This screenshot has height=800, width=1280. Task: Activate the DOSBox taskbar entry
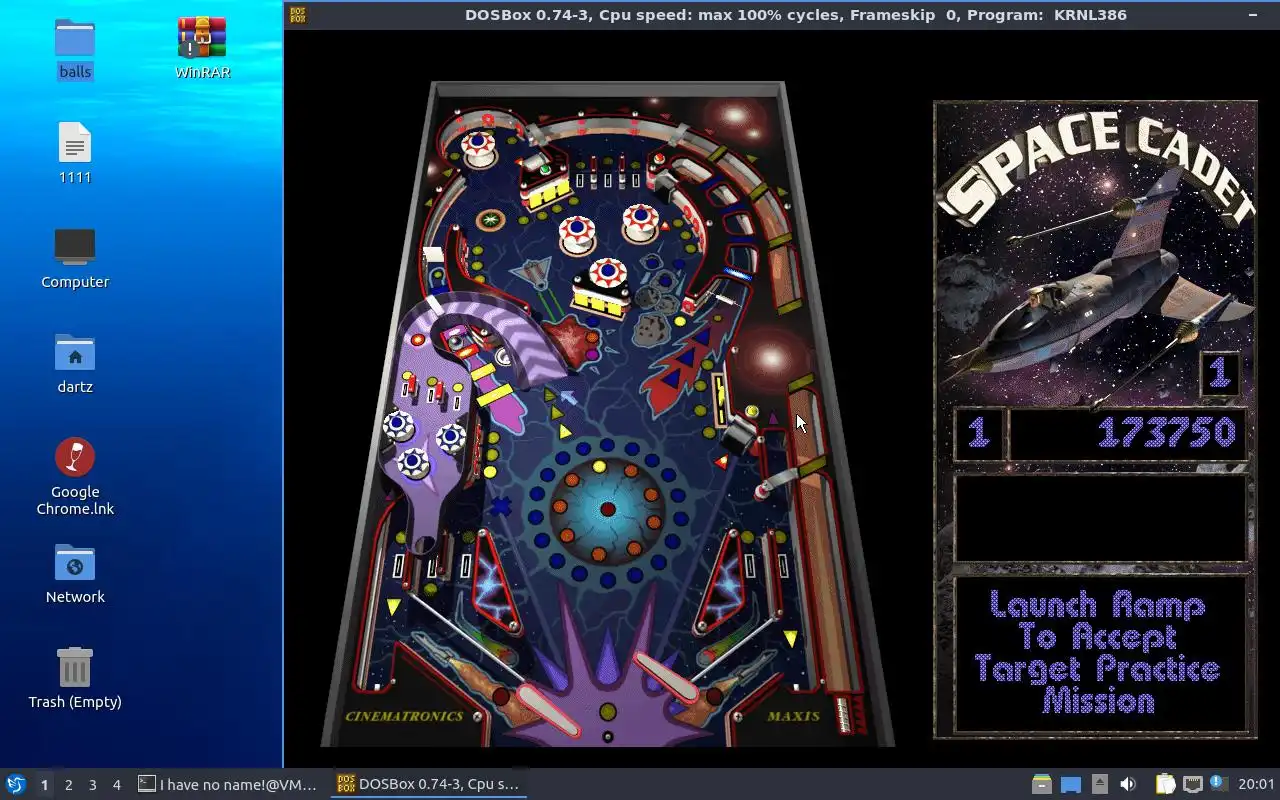[x=429, y=784]
